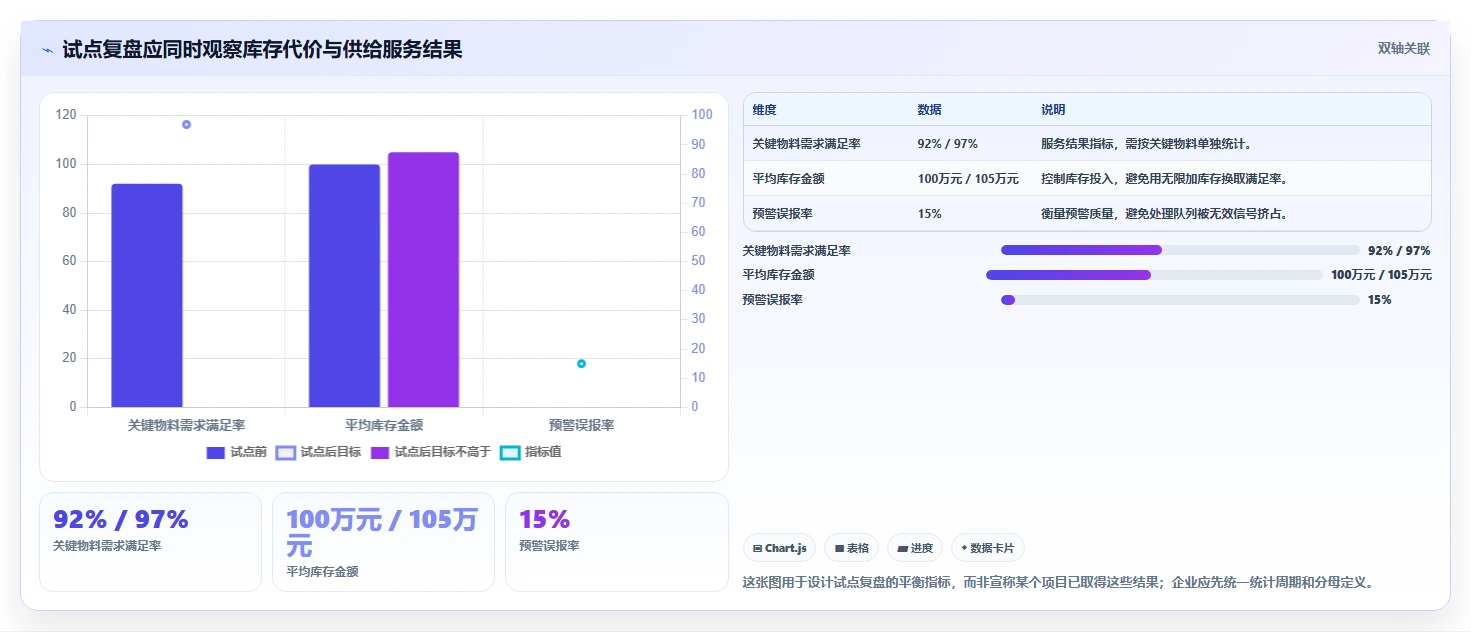
Task: Click right axis value 100
Action: click(x=702, y=115)
